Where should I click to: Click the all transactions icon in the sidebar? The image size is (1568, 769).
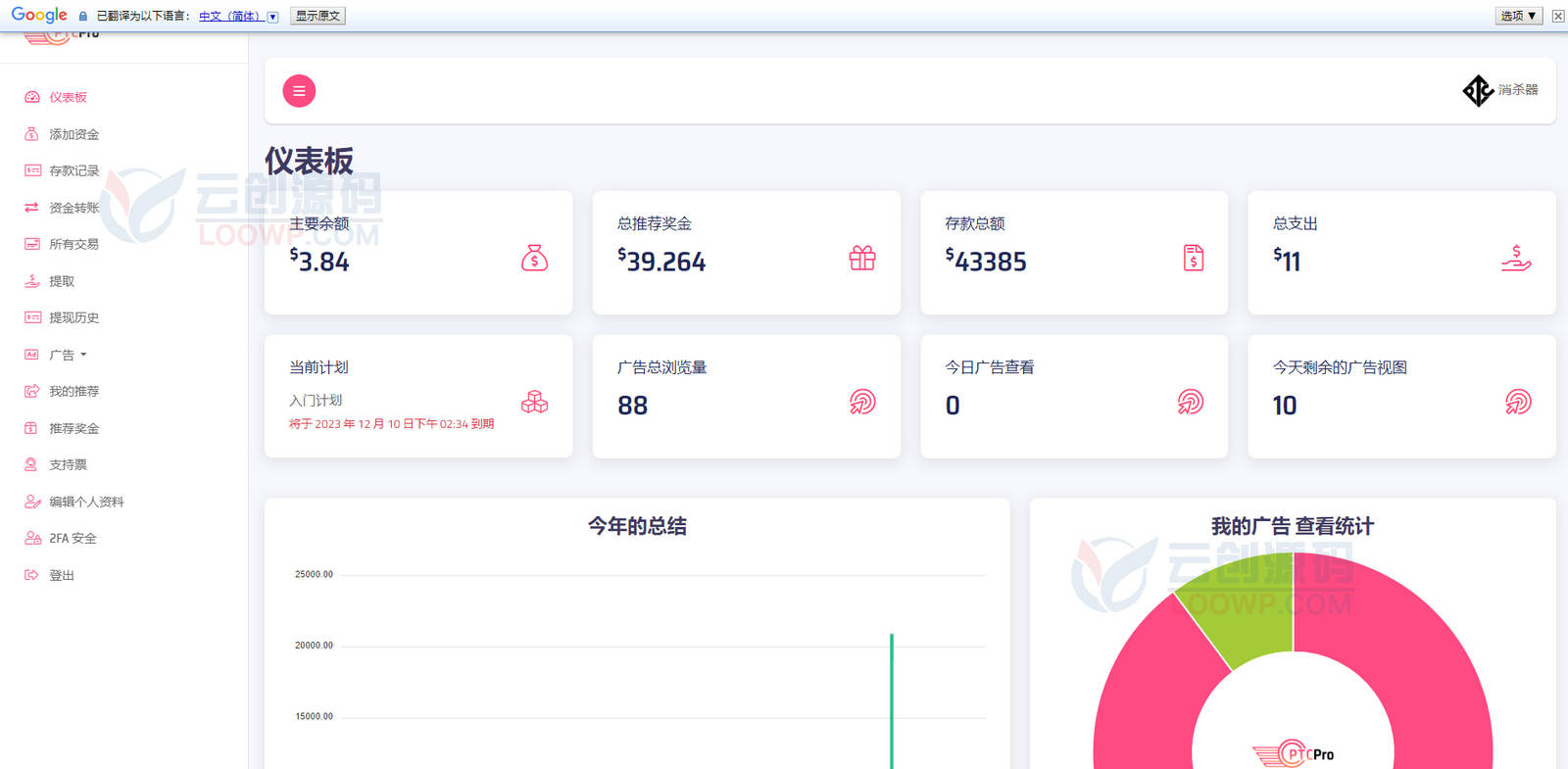[x=32, y=244]
